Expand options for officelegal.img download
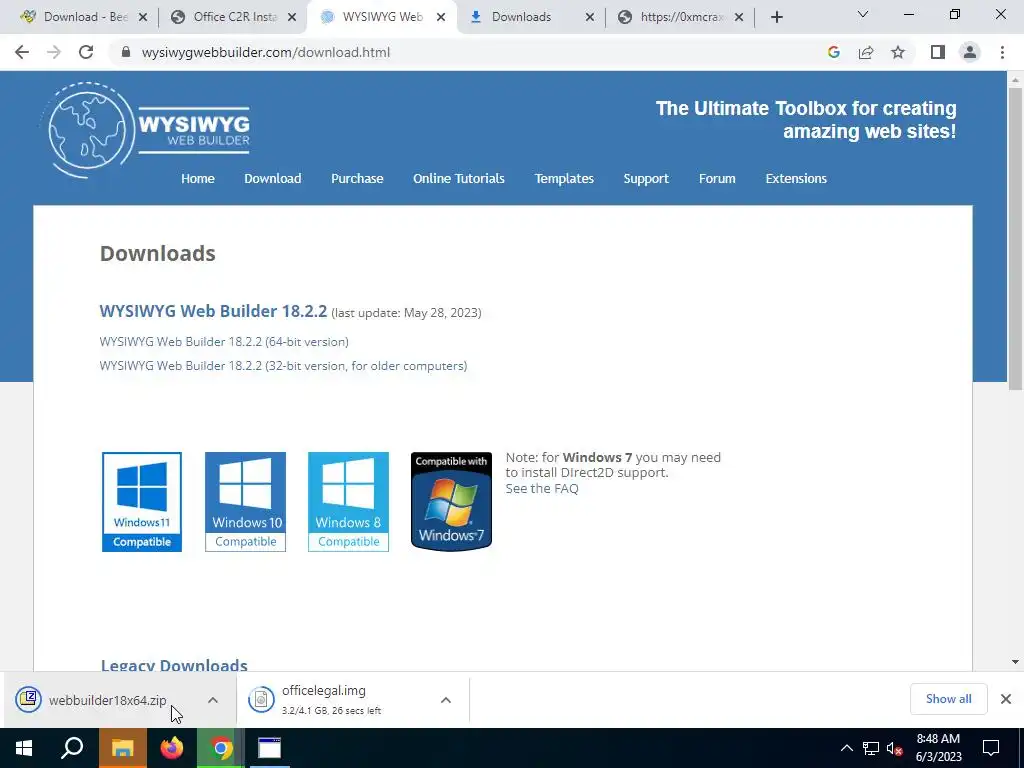 coord(446,699)
